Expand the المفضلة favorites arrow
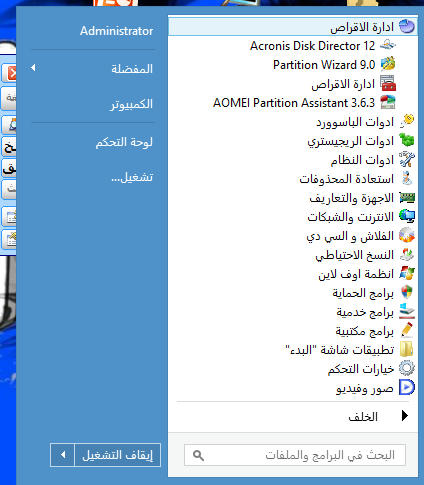424x485 pixels. 33,68
